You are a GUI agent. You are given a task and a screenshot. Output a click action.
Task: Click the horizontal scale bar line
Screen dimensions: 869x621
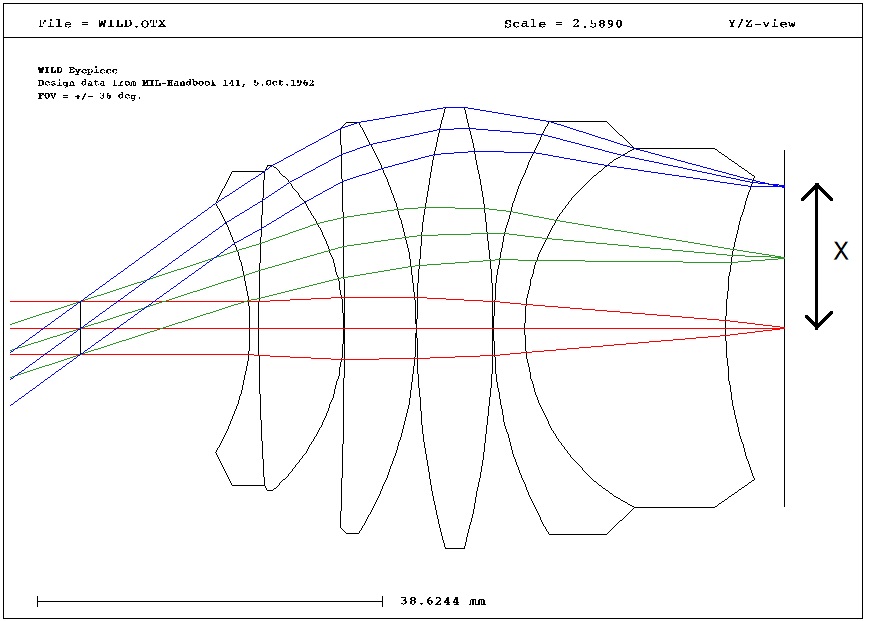pyautogui.click(x=210, y=601)
